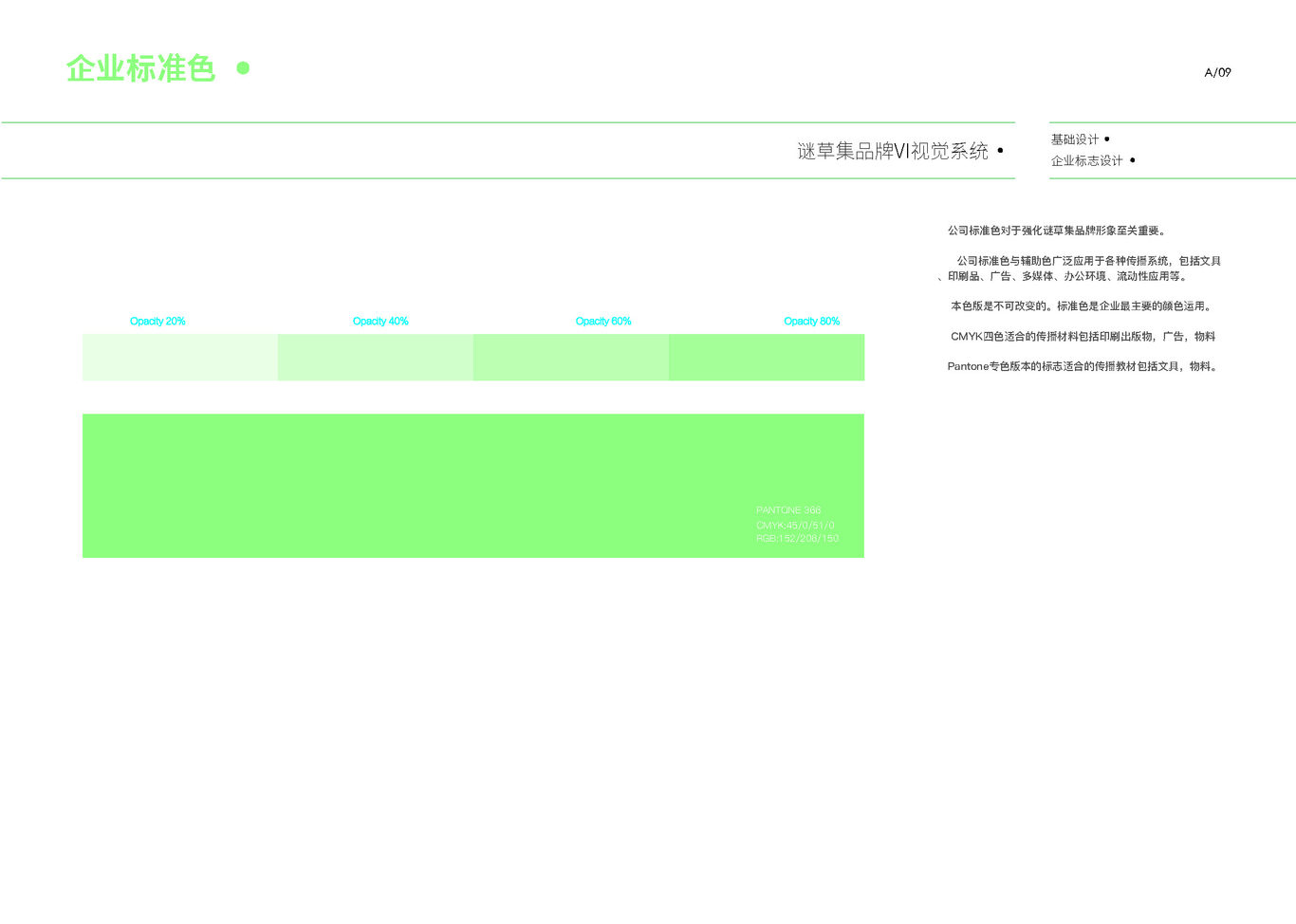Click the PANTONE 366 text
1296x924 pixels.
coord(788,510)
